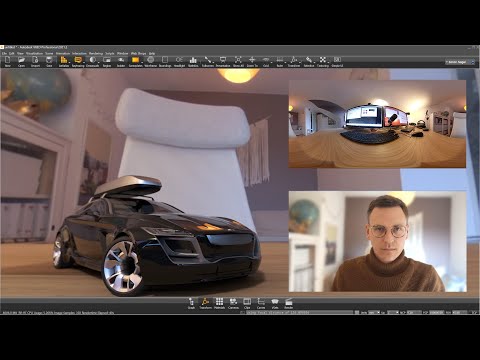Click the Fullscreen toolbar icon
The image size is (480, 360).
pyautogui.click(x=208, y=62)
